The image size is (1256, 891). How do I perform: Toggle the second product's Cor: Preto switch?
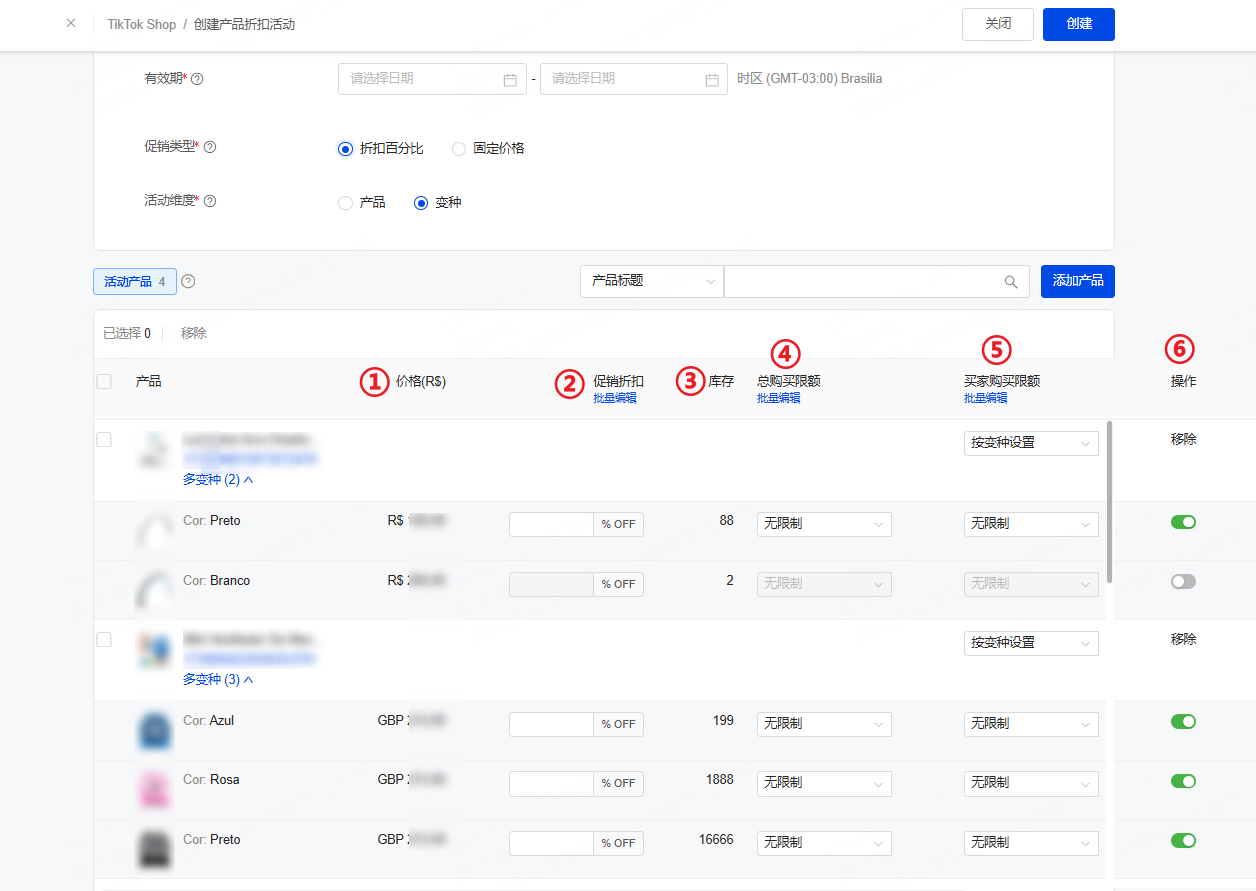[x=1183, y=841]
